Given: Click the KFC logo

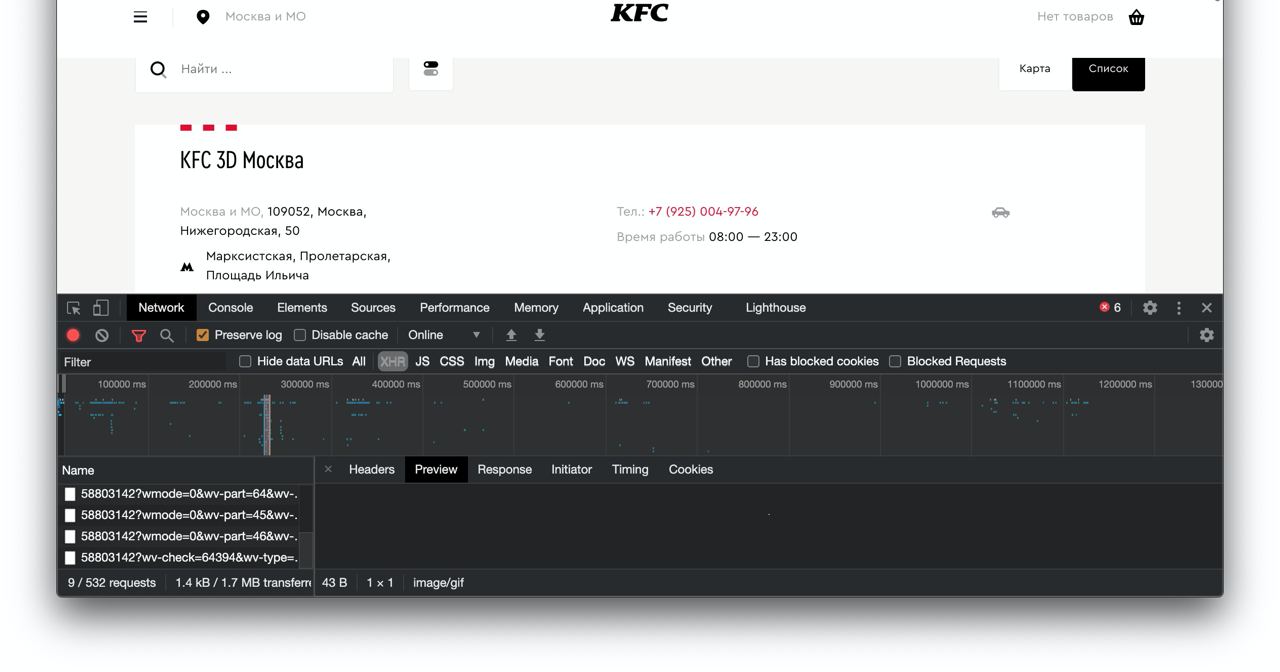Looking at the screenshot, I should pyautogui.click(x=640, y=12).
